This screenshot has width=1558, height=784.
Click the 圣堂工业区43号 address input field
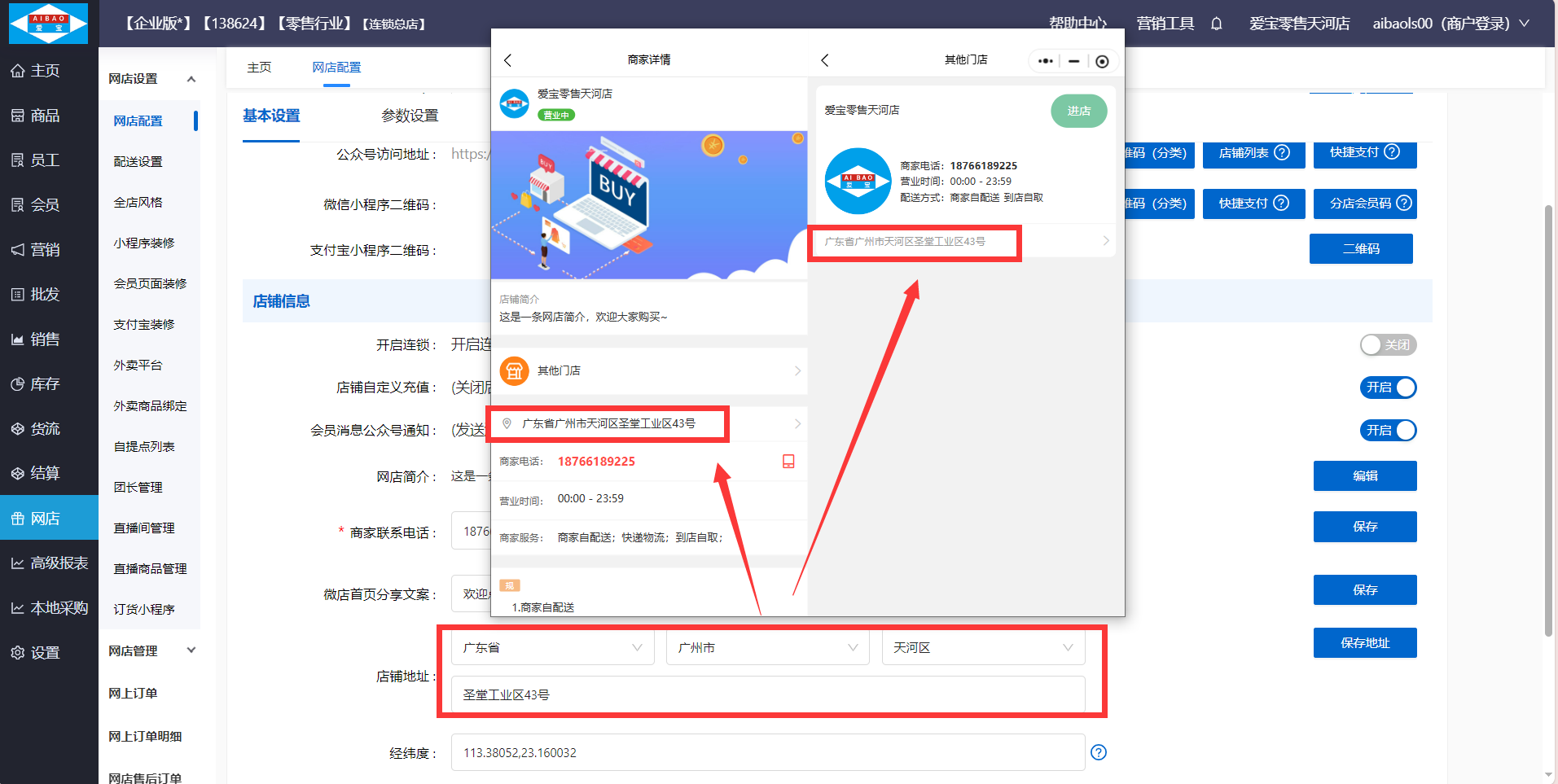(x=767, y=694)
